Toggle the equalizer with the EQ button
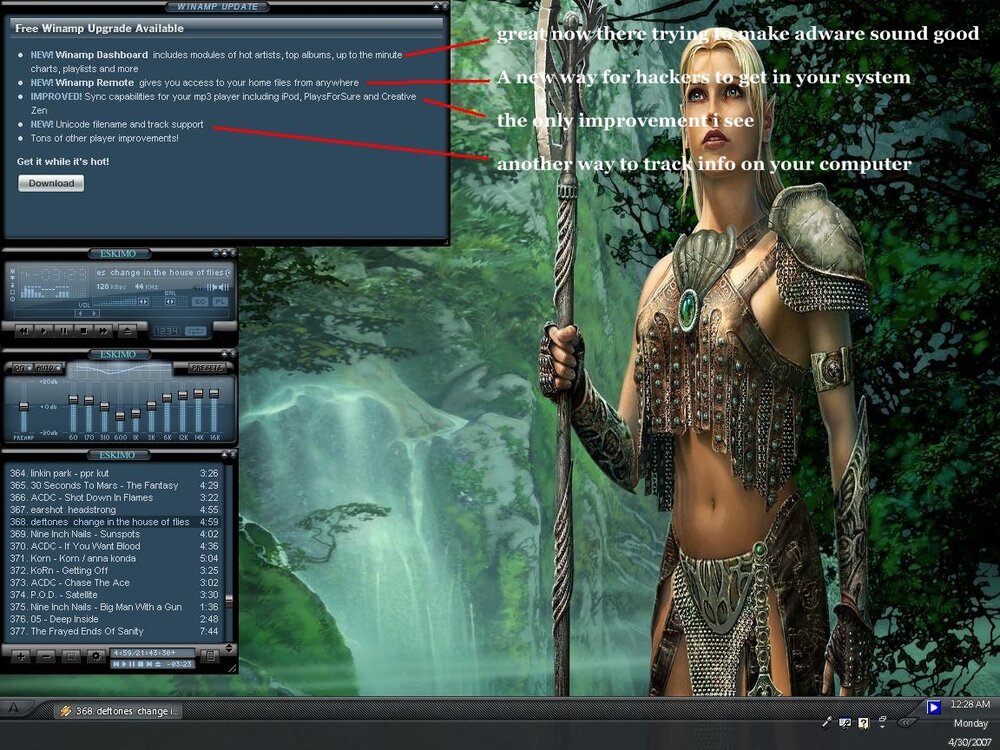Screen dimensions: 1000x750 (x=200, y=302)
